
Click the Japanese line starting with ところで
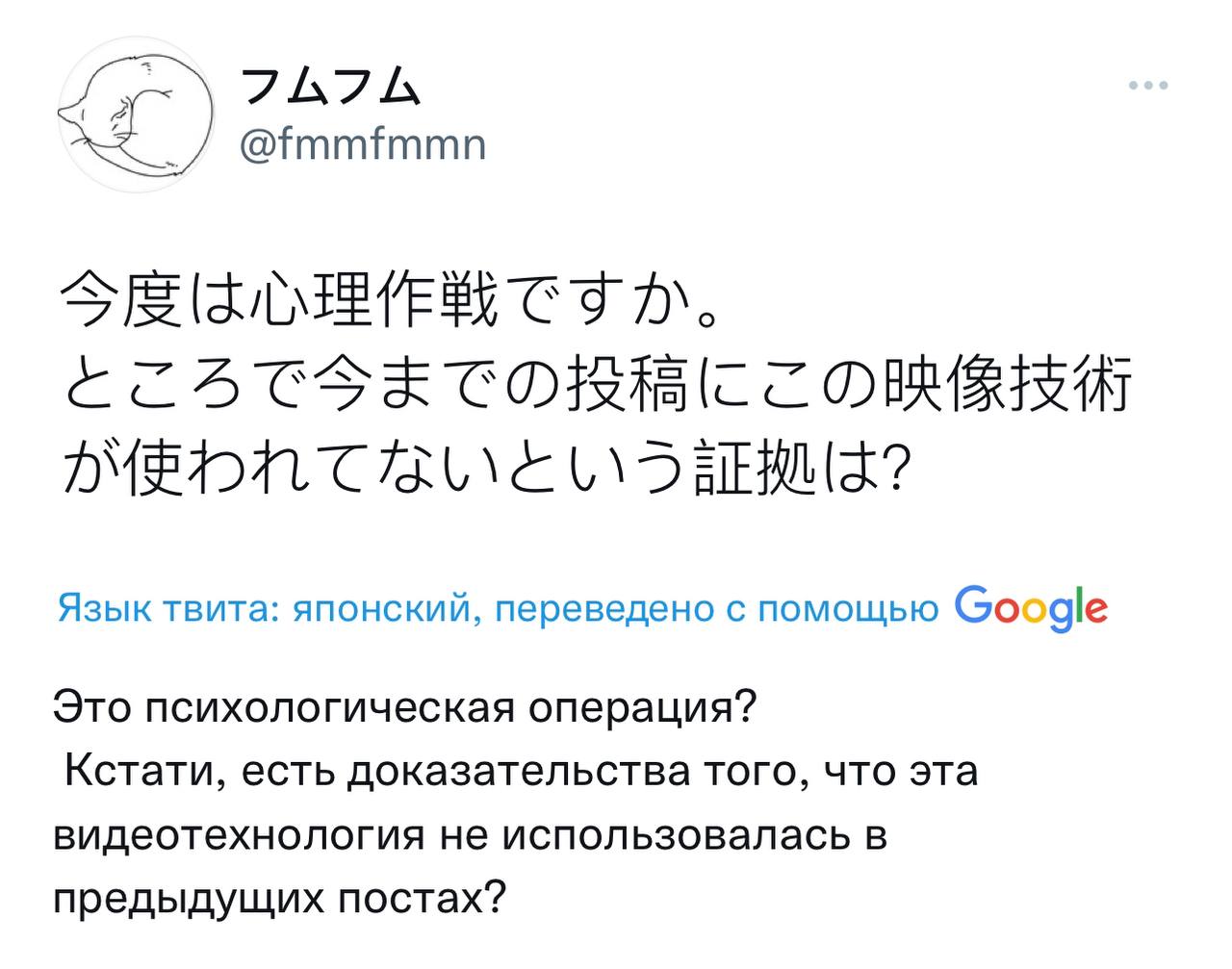[598, 385]
